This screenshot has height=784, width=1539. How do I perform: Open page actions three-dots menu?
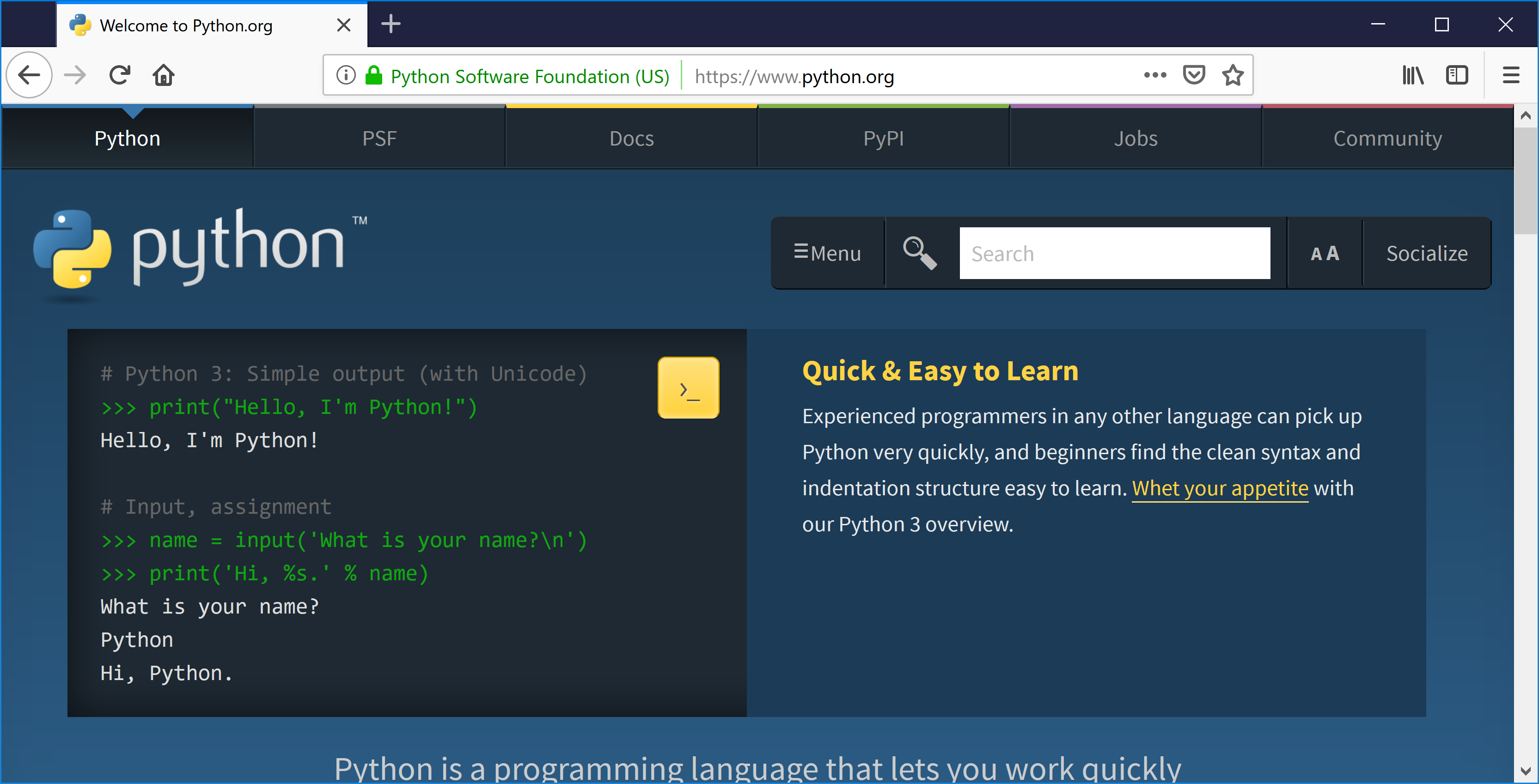tap(1155, 75)
